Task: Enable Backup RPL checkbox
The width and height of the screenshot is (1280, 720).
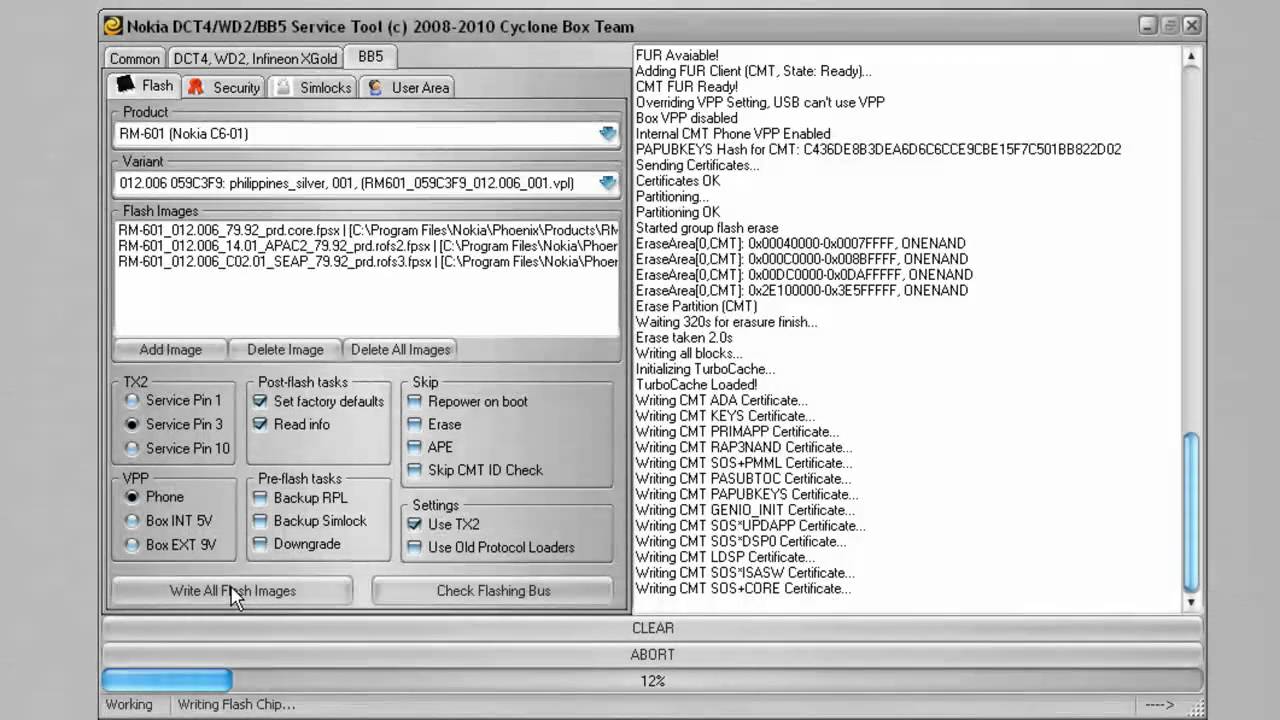Action: pos(260,497)
